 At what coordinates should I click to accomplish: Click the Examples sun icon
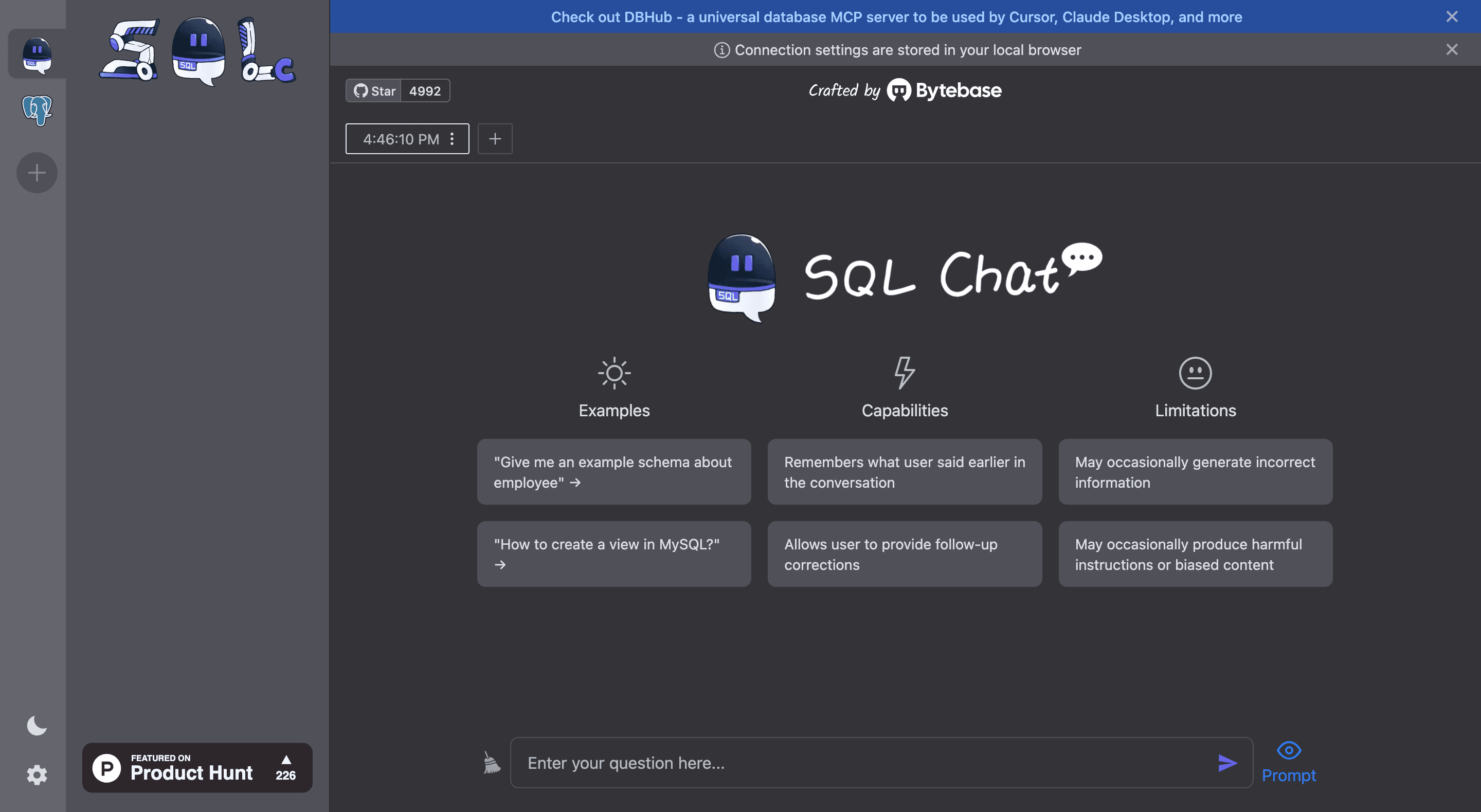point(614,373)
